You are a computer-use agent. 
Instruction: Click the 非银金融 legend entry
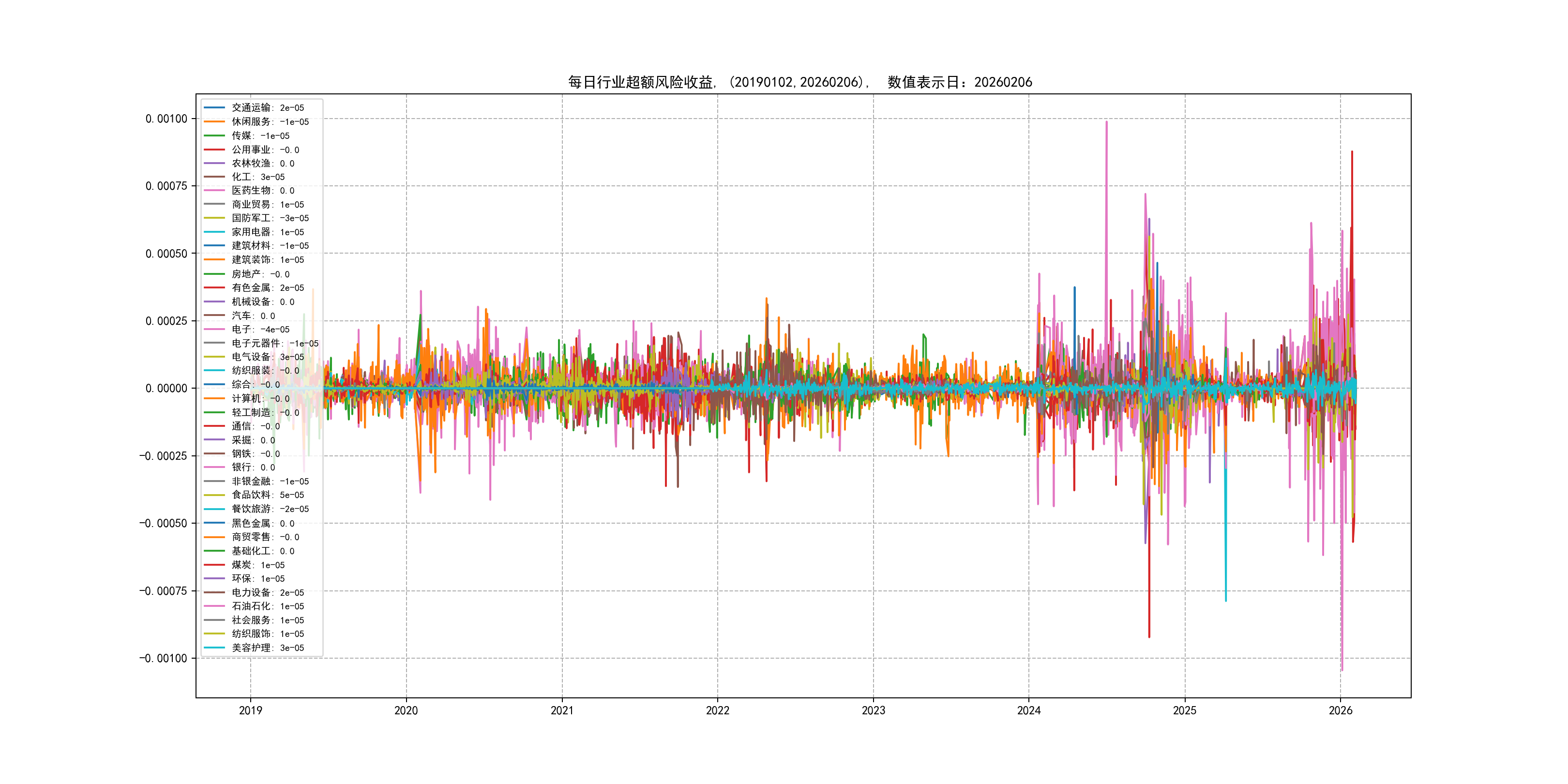coord(270,482)
